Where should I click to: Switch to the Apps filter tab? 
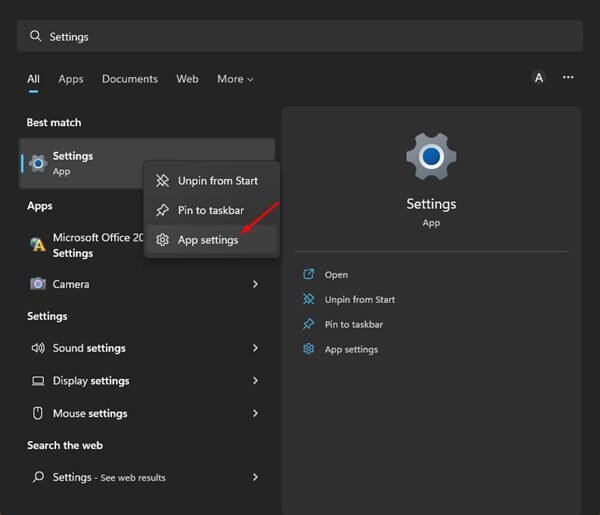click(x=70, y=79)
